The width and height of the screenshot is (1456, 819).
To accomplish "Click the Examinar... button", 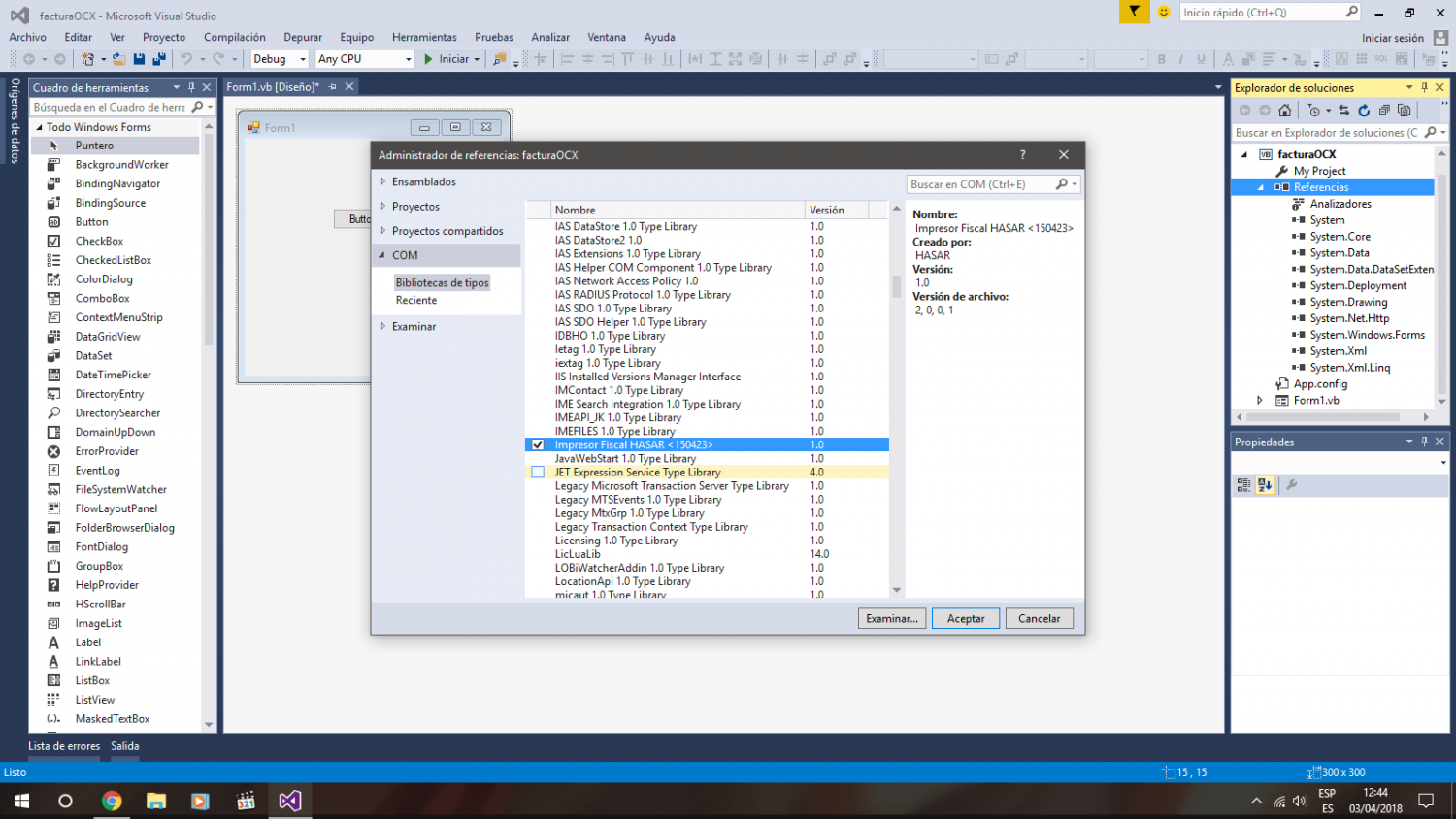I will 892,618.
